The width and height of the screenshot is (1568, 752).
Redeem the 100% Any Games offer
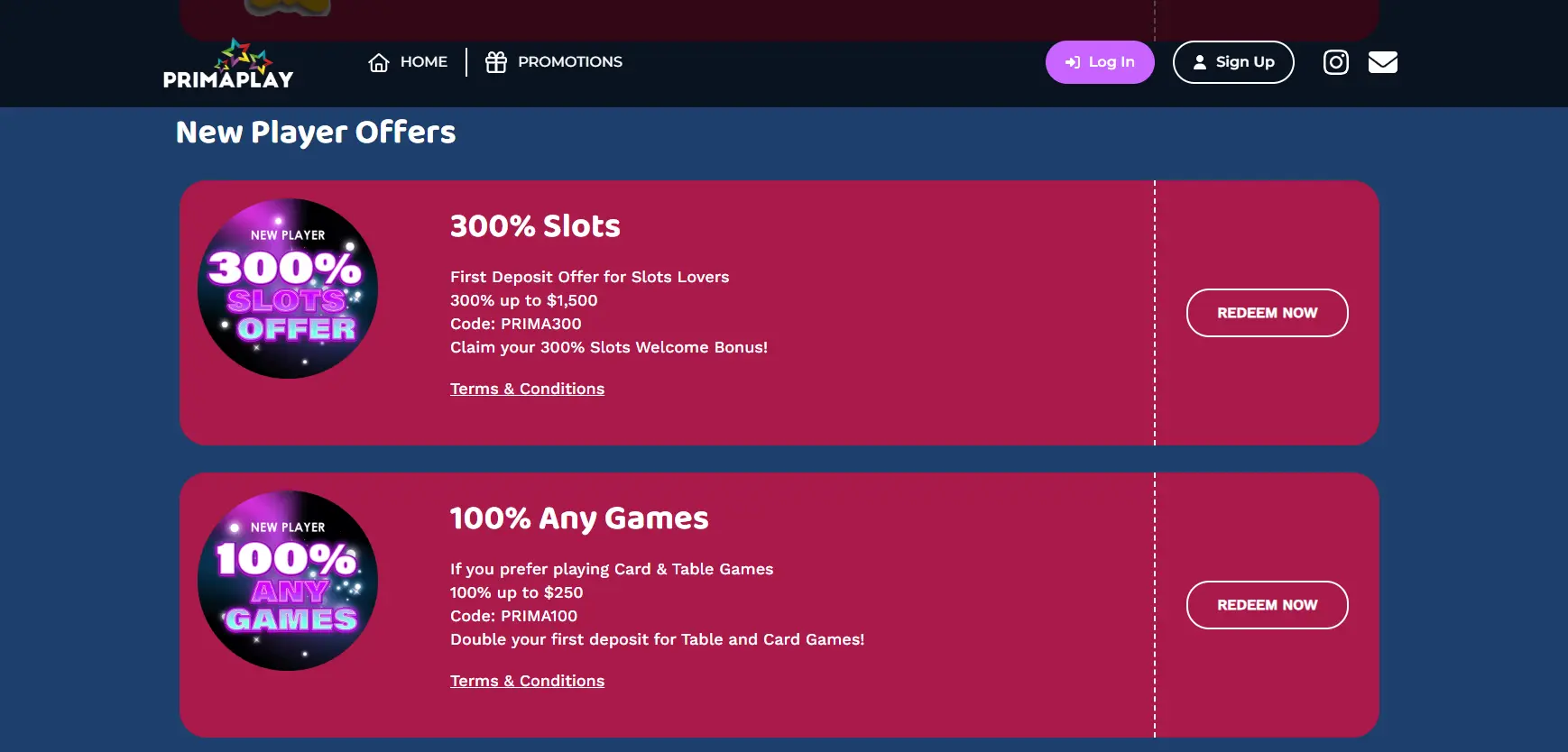pyautogui.click(x=1267, y=605)
